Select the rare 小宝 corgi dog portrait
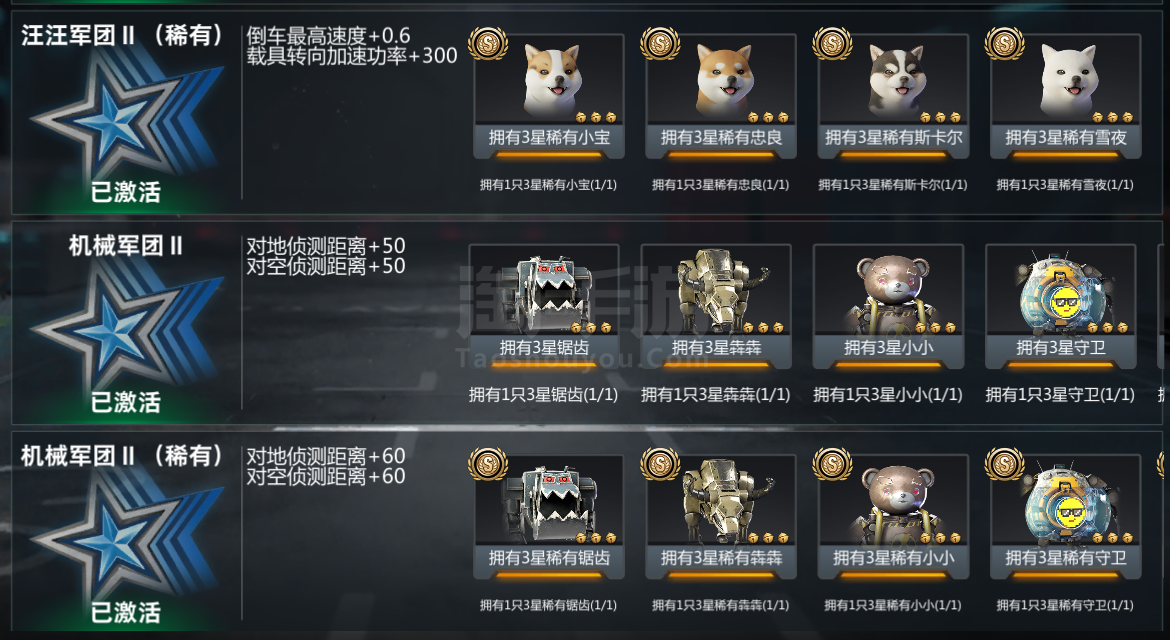The width and height of the screenshot is (1170, 640). point(549,79)
